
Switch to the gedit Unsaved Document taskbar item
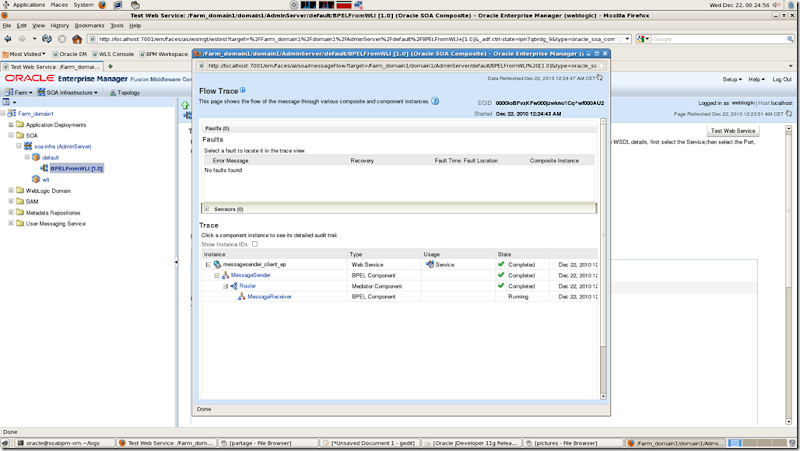pyautogui.click(x=370, y=443)
